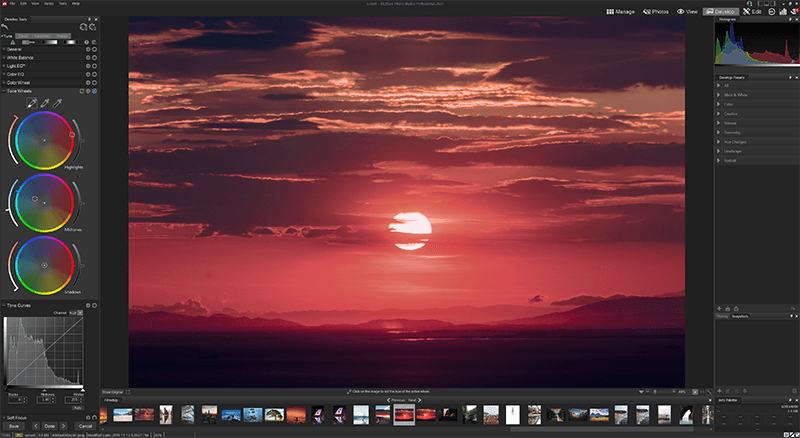Select the first eyedropper in Tone Wheels
This screenshot has height=438, width=800.
pyautogui.click(x=31, y=103)
